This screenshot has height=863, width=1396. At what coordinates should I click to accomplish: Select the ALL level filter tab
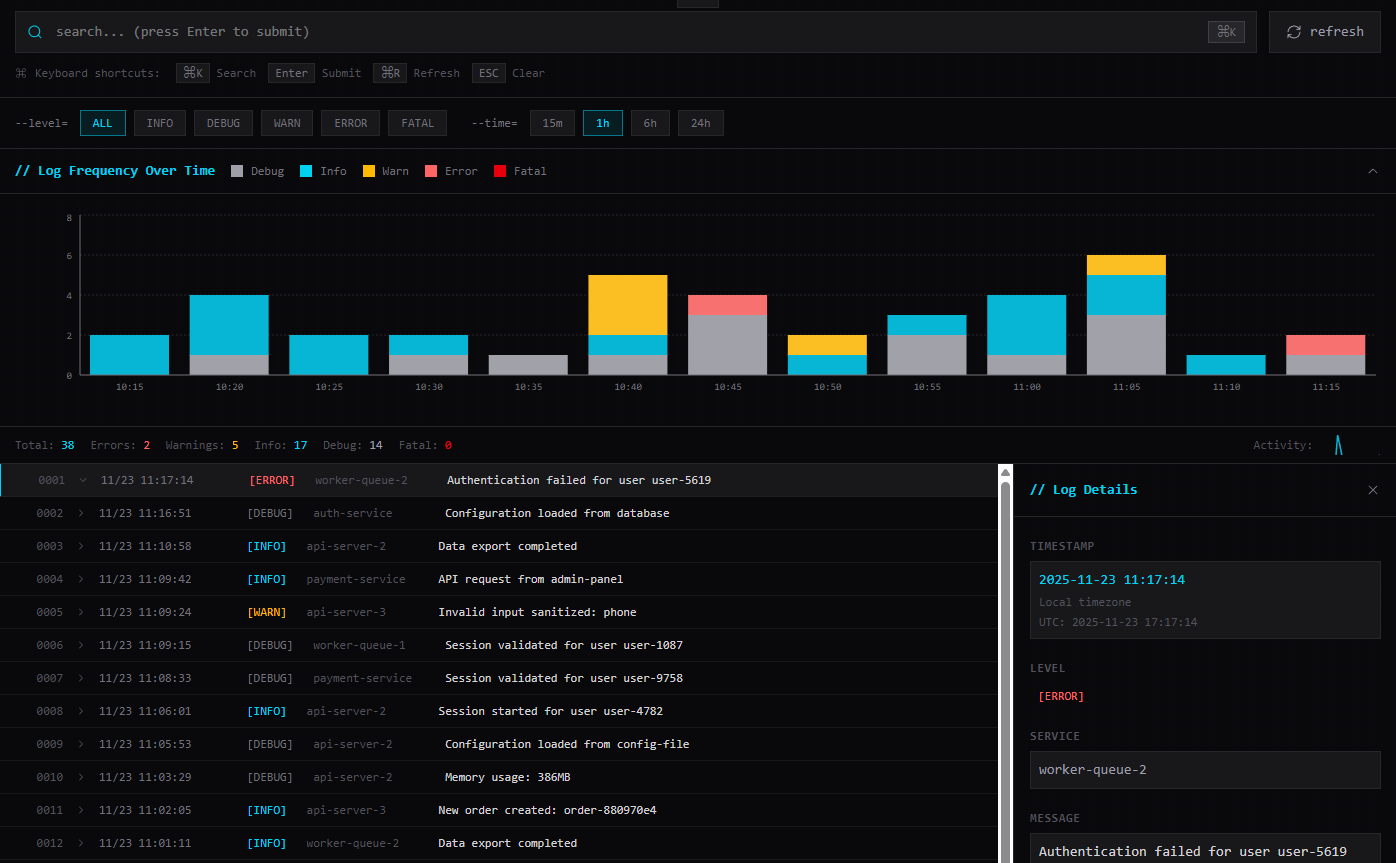[x=102, y=122]
